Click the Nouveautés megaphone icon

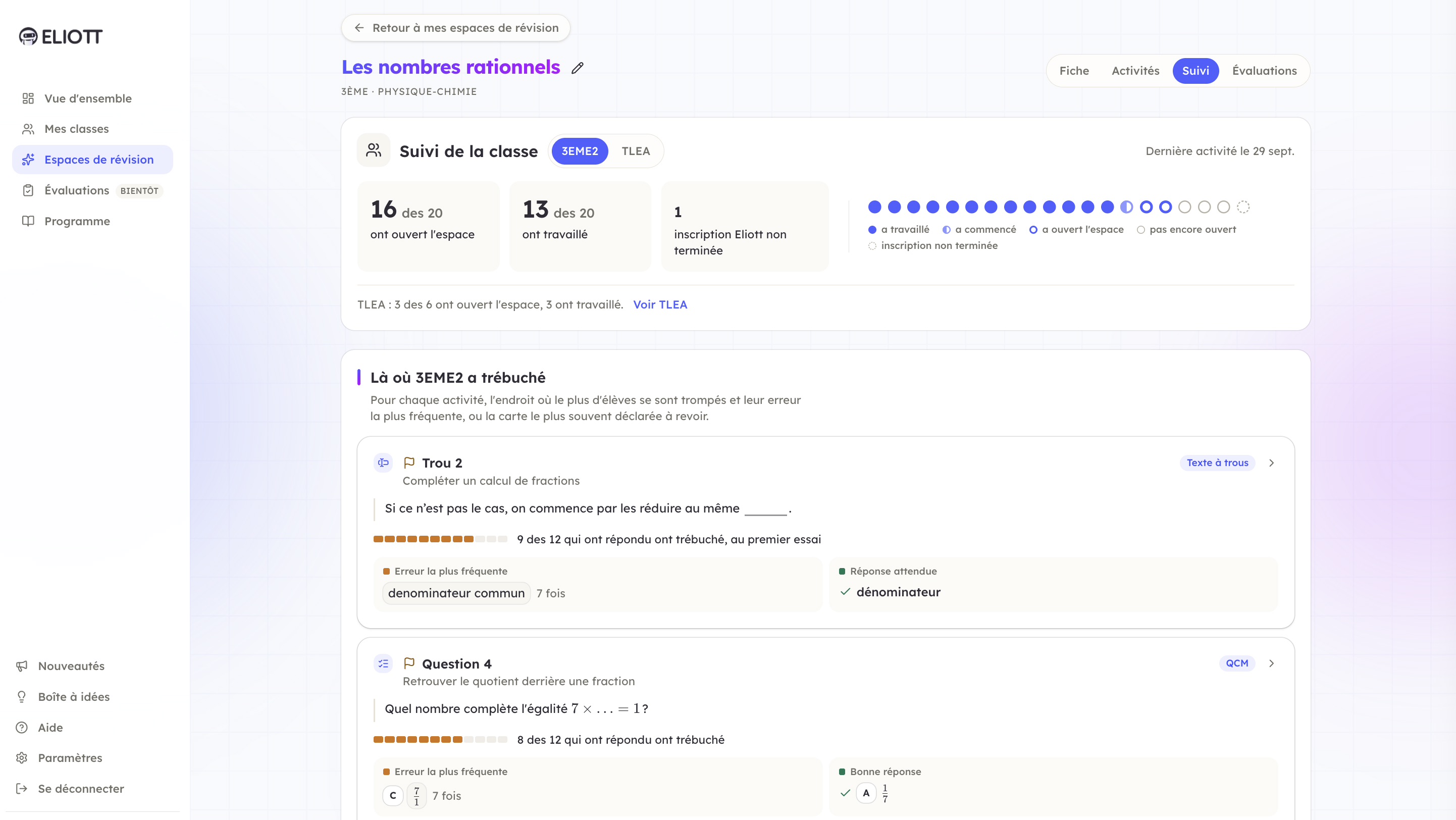22,665
